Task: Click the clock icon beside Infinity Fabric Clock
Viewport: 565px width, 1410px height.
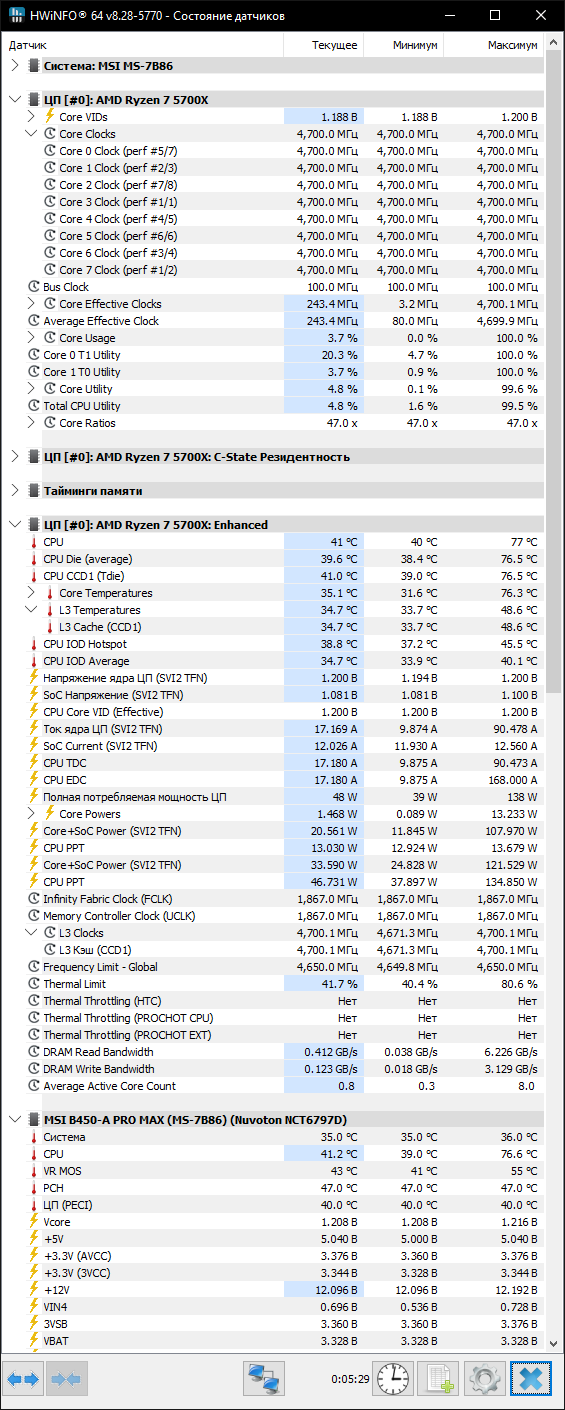Action: (34, 899)
